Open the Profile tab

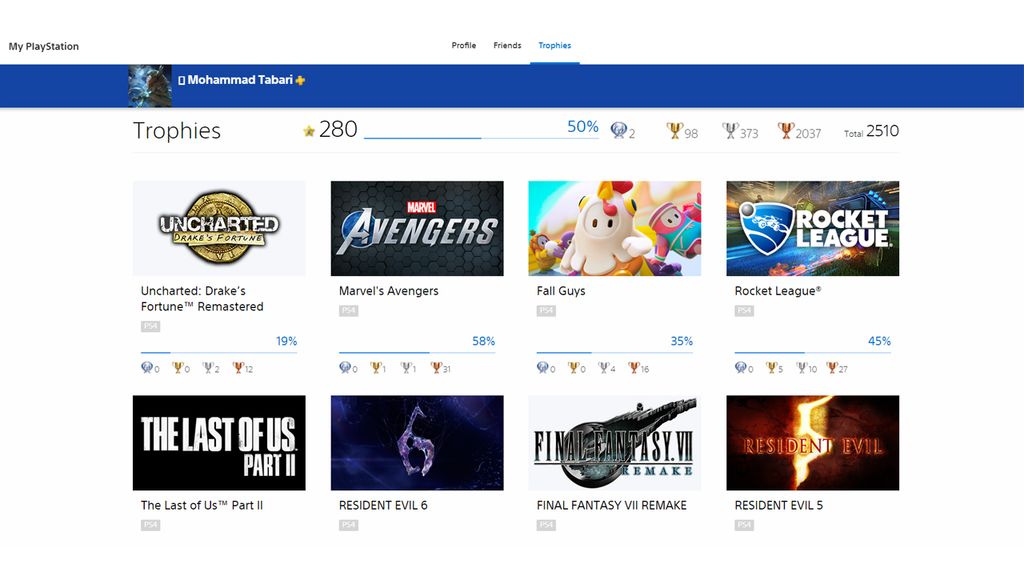[x=463, y=45]
